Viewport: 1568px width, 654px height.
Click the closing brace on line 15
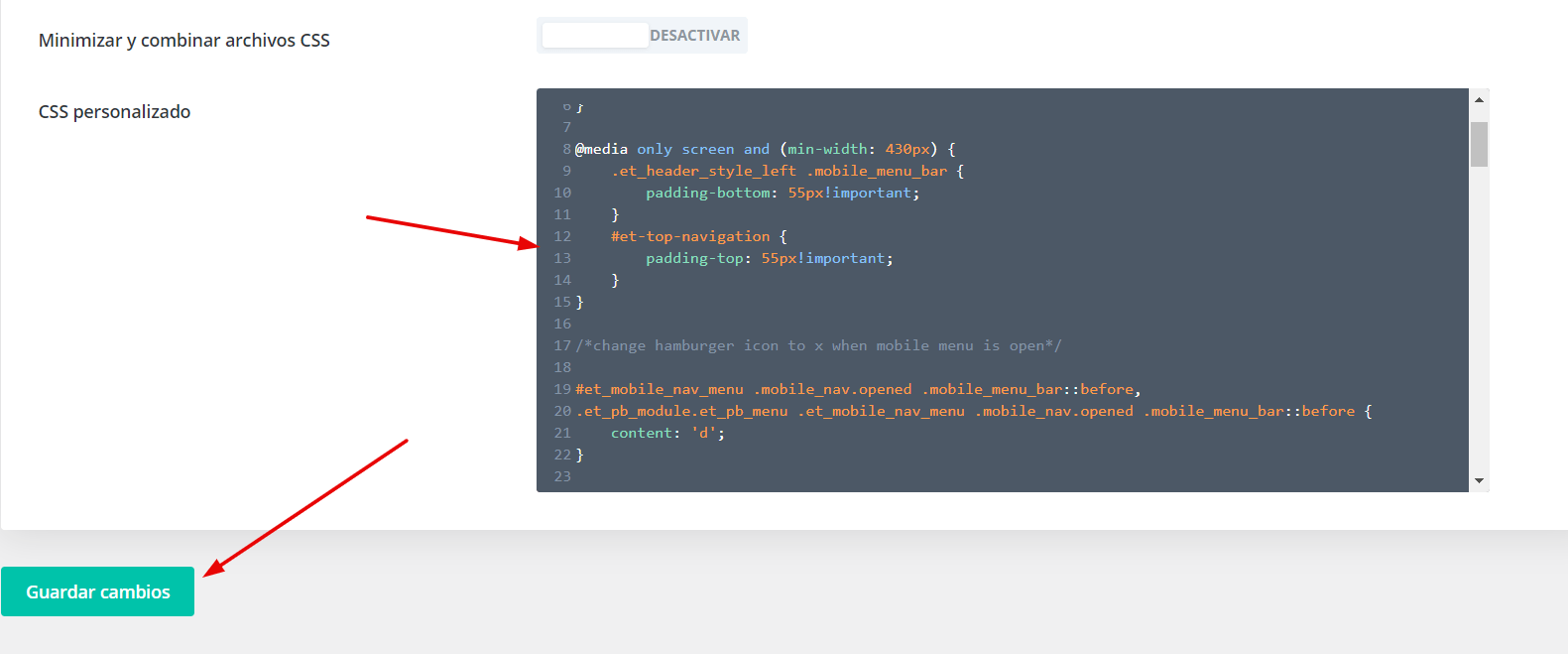579,302
